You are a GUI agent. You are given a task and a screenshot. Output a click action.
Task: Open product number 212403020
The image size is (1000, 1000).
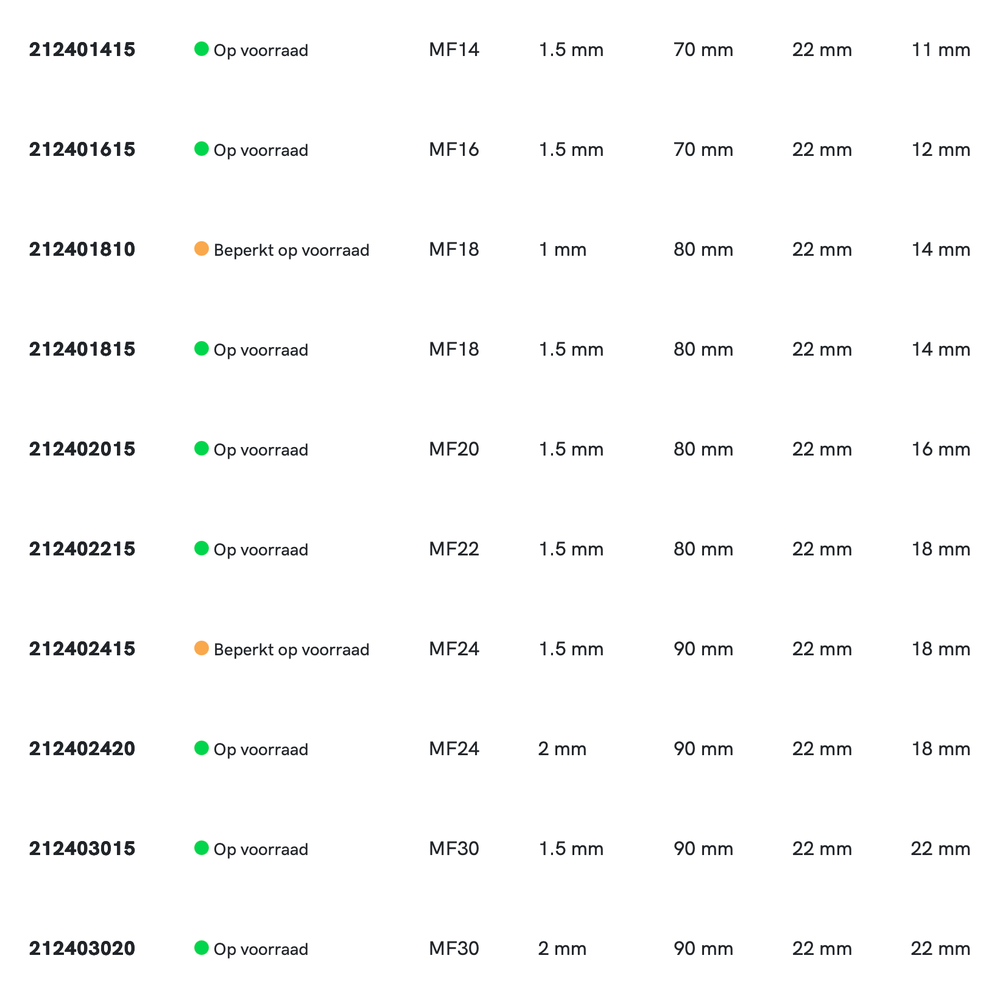(x=82, y=949)
